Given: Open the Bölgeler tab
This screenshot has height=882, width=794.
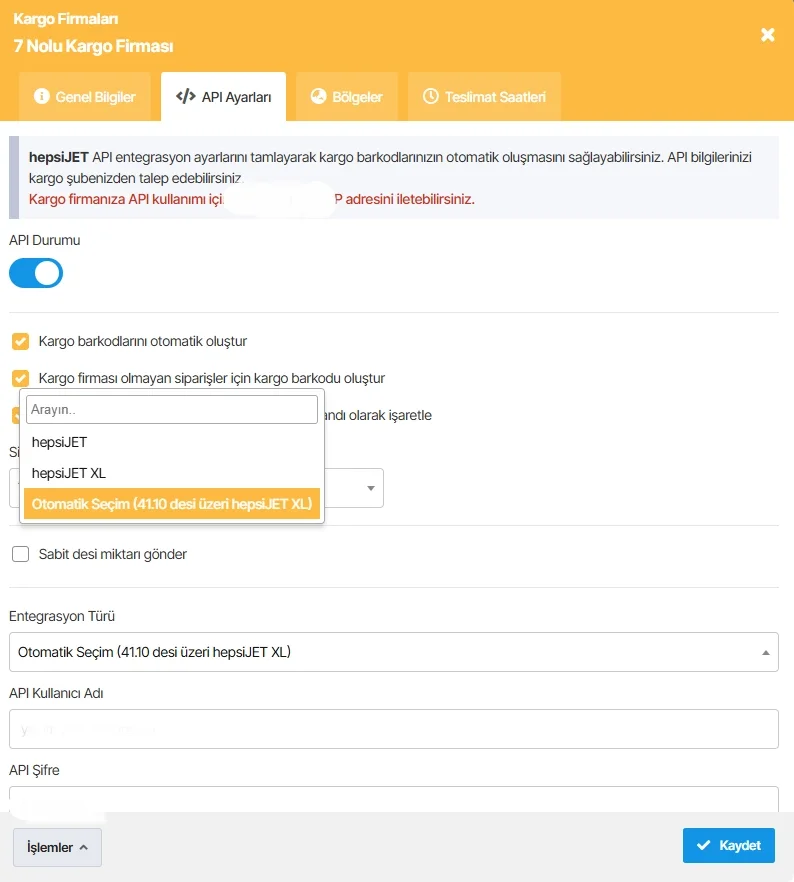Looking at the screenshot, I should click(346, 97).
